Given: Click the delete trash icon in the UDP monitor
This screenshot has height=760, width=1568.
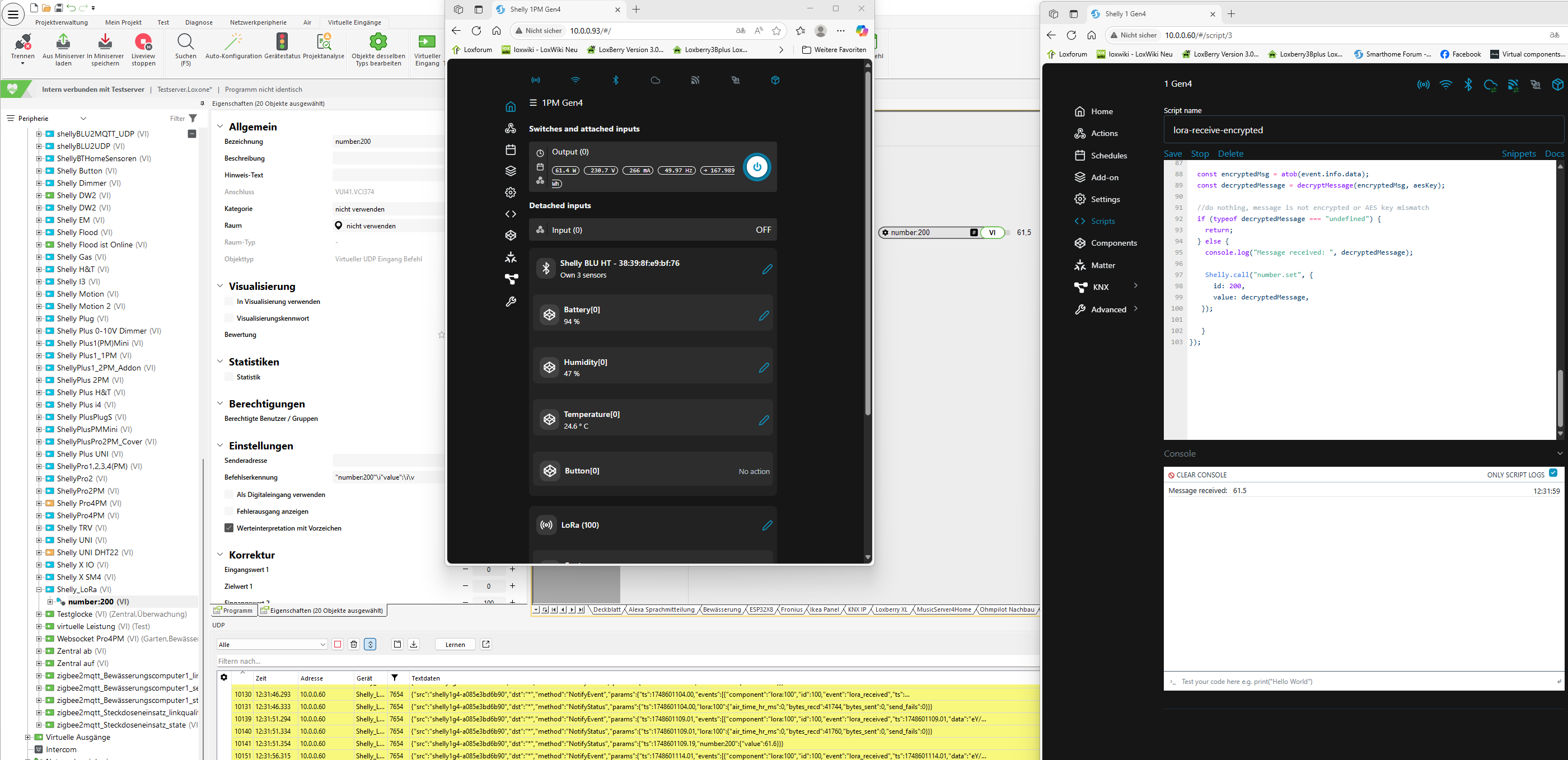Looking at the screenshot, I should coord(354,644).
